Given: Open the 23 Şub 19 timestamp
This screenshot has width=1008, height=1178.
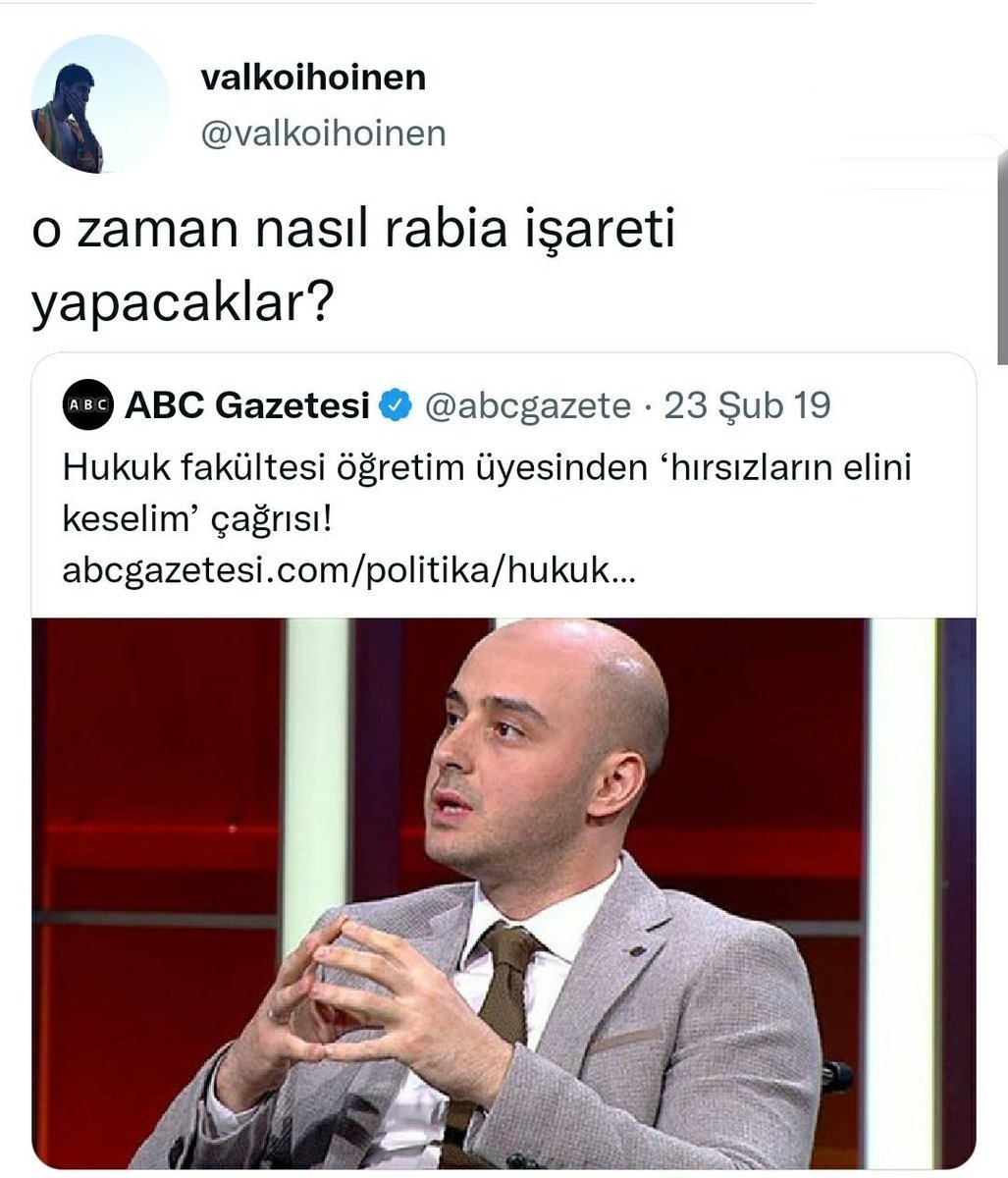Looking at the screenshot, I should (x=748, y=404).
